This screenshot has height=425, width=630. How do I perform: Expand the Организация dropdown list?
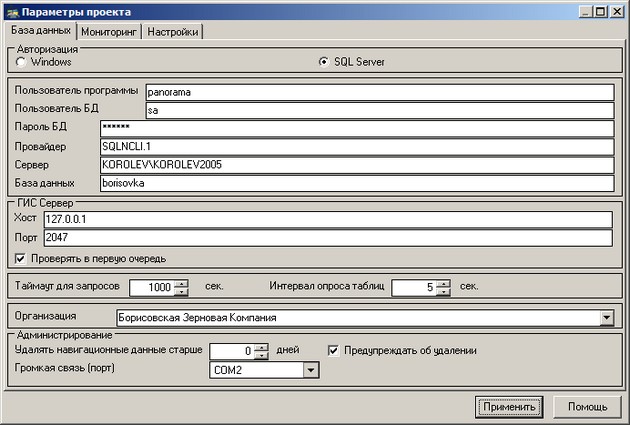click(606, 318)
